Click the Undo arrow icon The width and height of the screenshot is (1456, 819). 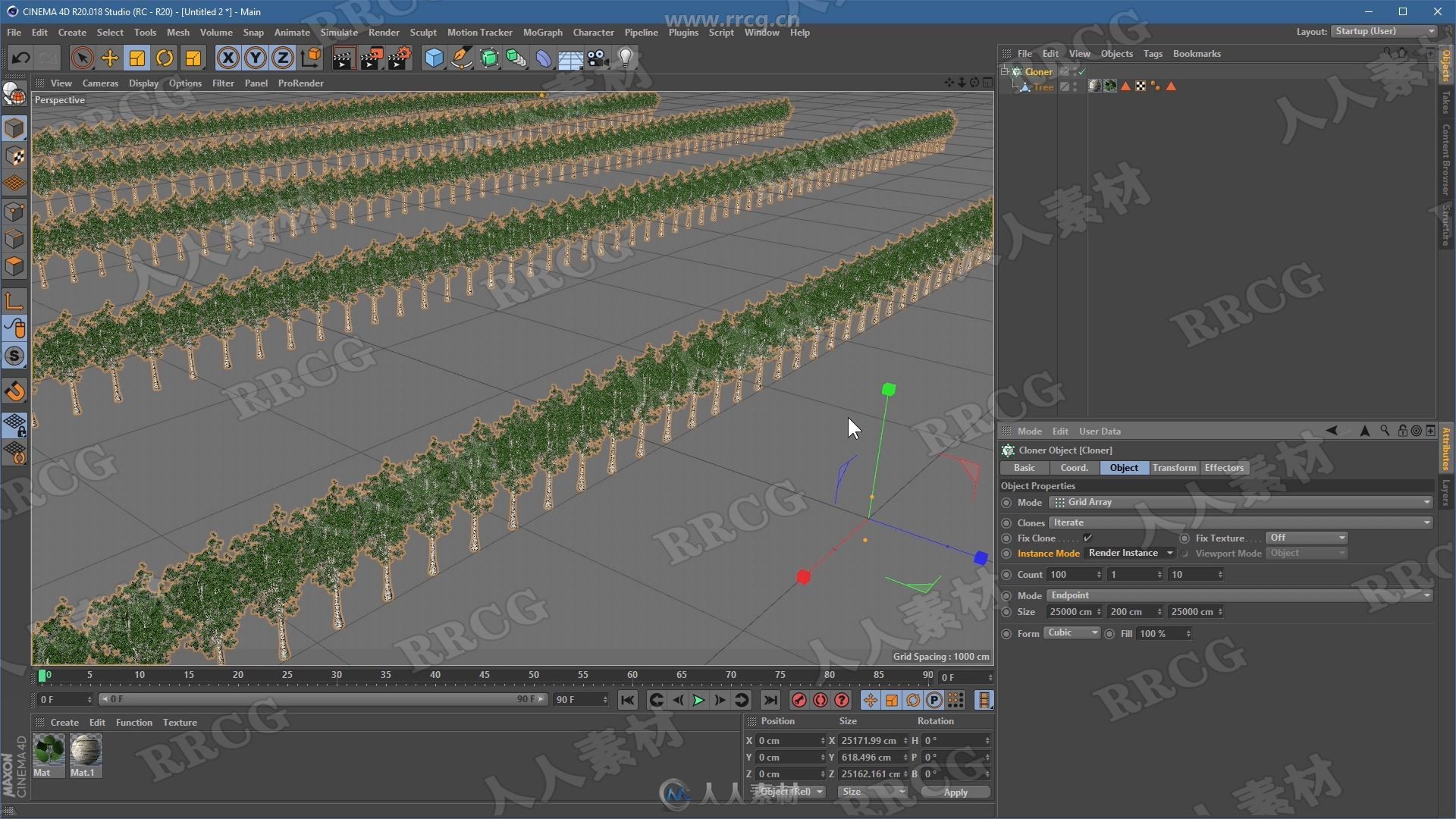[20, 58]
